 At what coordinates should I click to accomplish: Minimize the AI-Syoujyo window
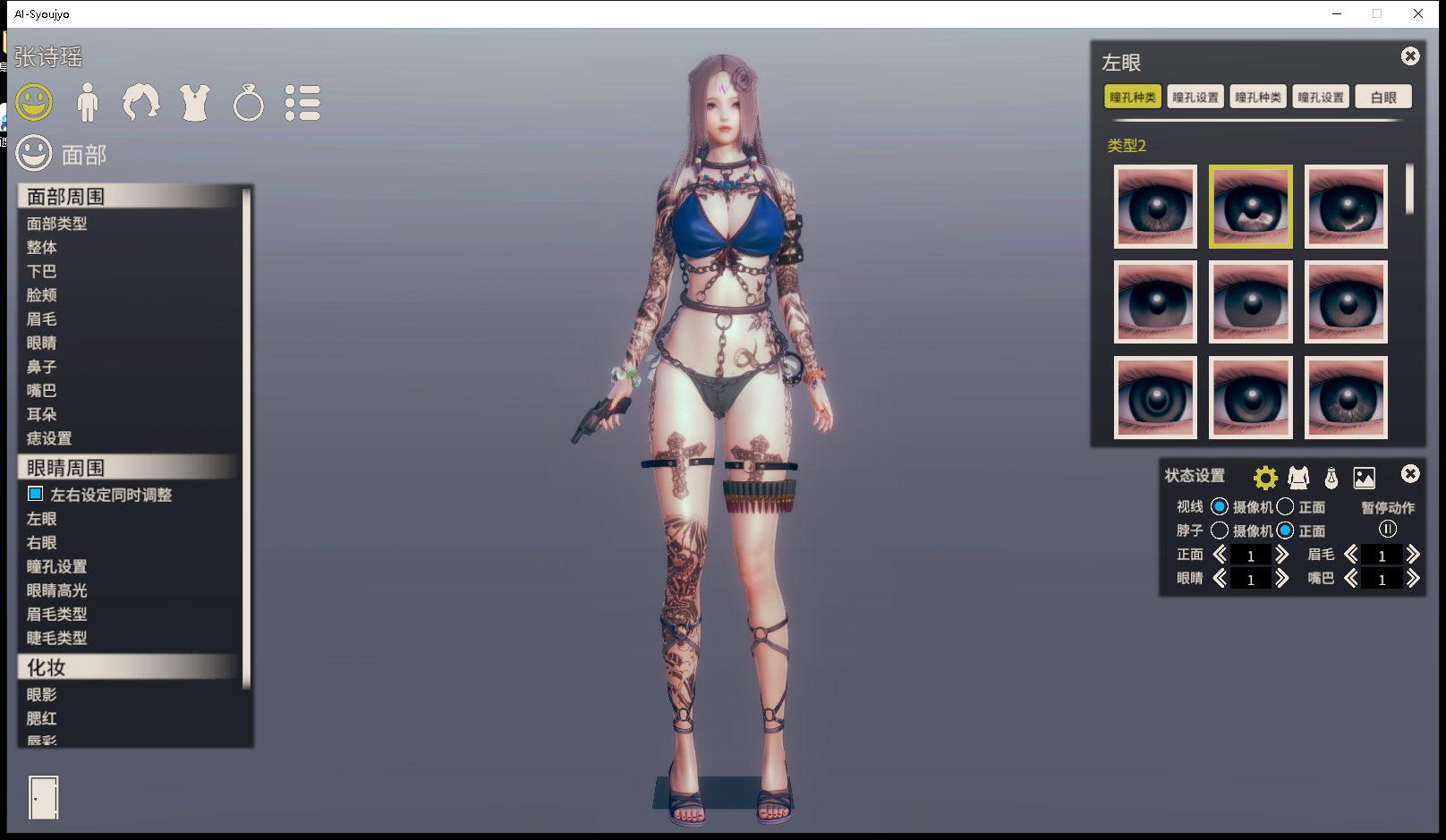(1337, 13)
